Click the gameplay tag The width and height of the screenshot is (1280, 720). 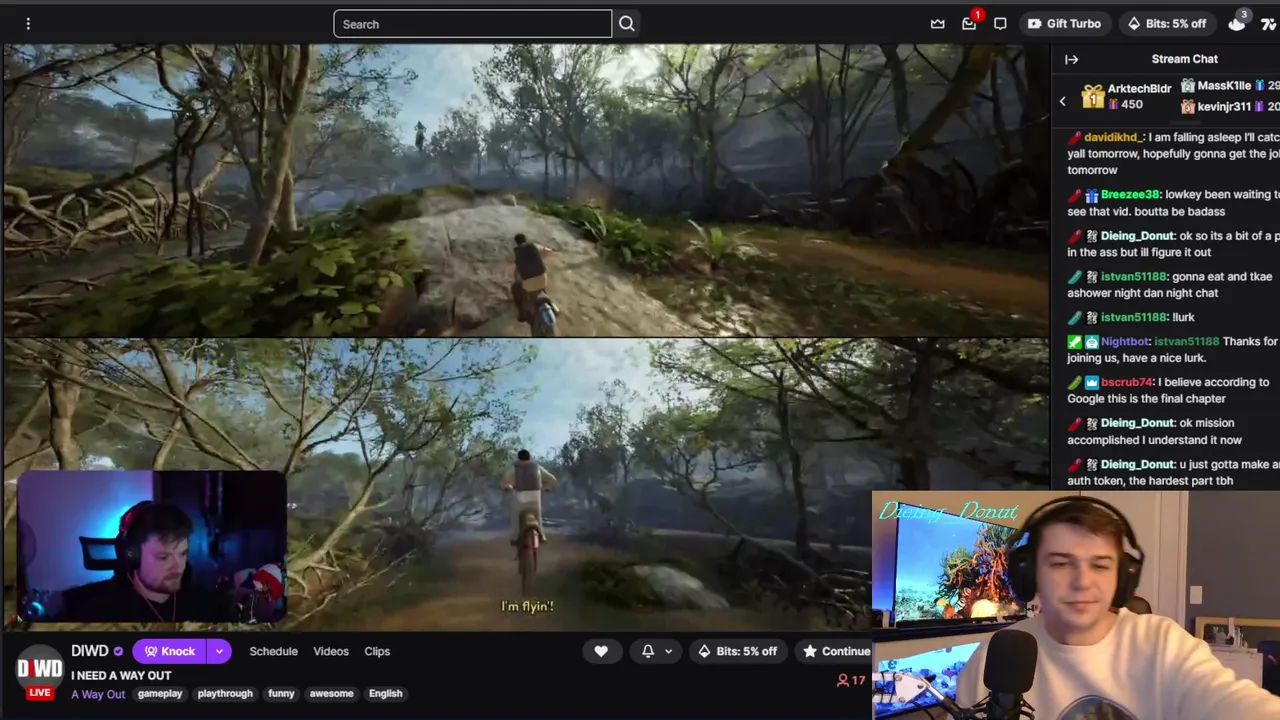click(160, 693)
